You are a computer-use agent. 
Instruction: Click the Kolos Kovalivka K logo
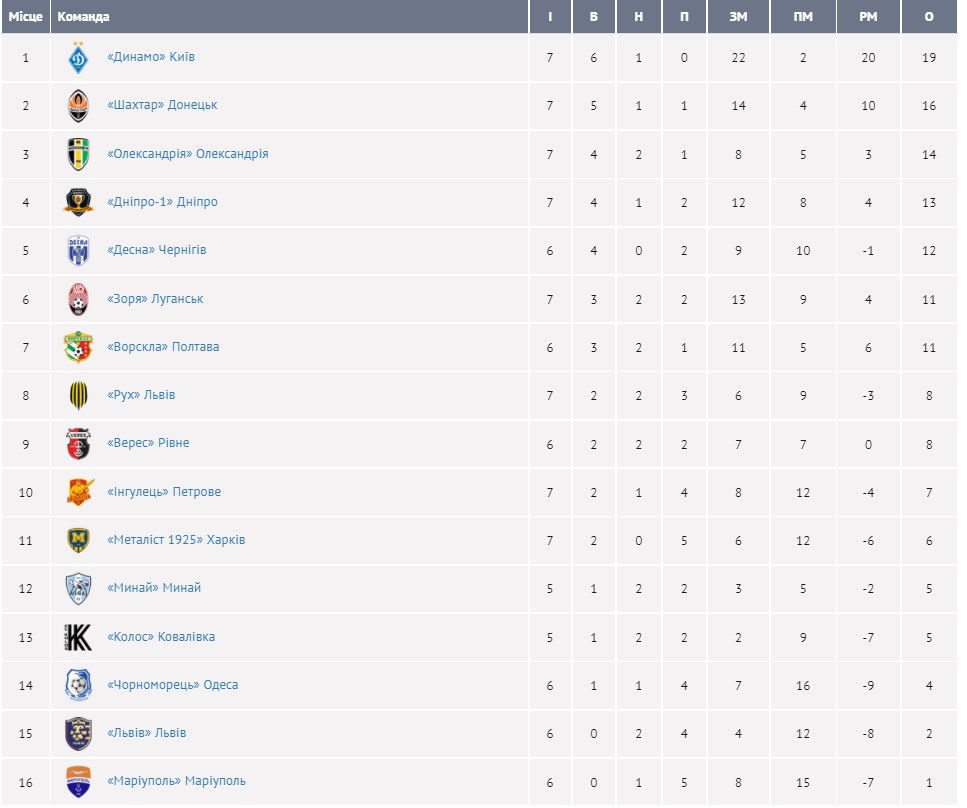pos(78,637)
